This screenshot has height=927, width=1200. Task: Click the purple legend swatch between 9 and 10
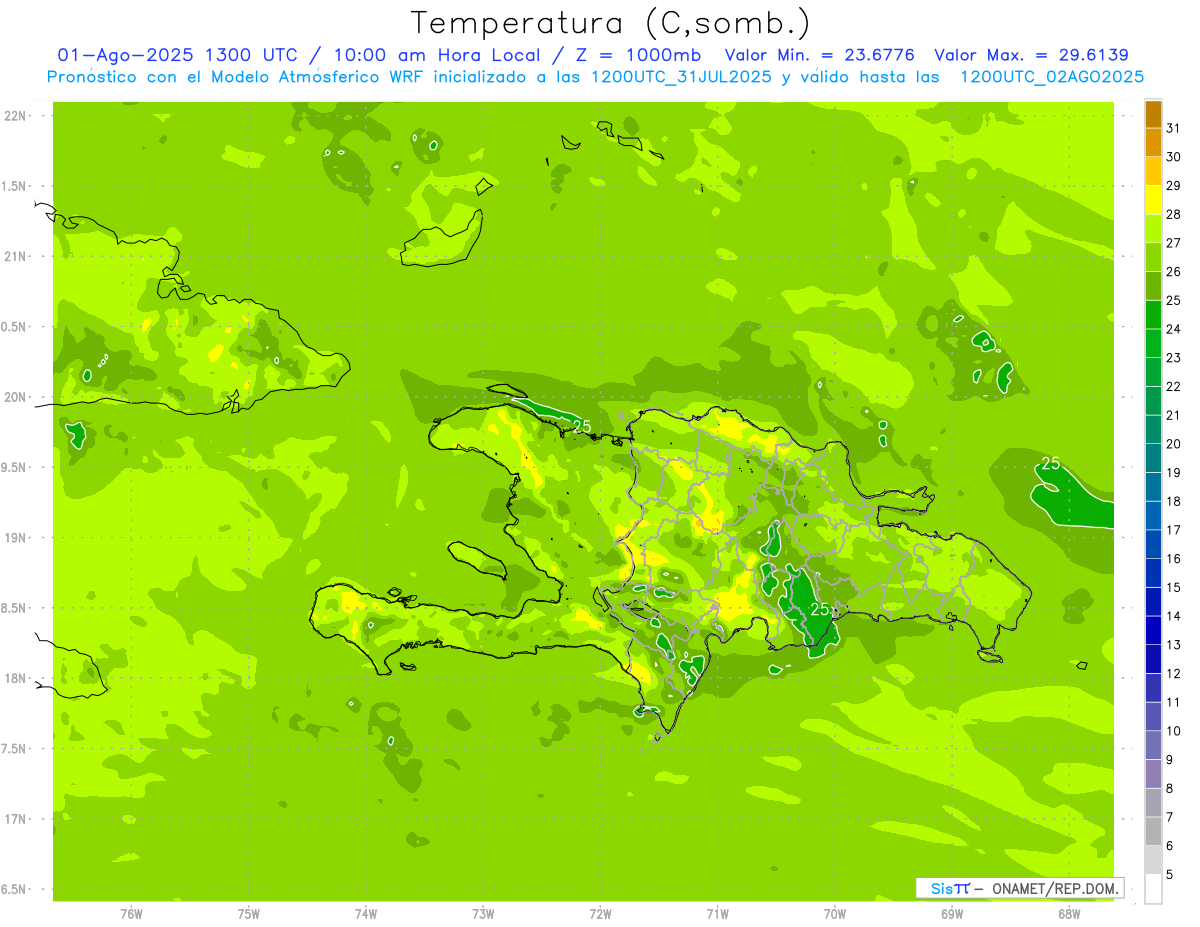pos(1153,745)
